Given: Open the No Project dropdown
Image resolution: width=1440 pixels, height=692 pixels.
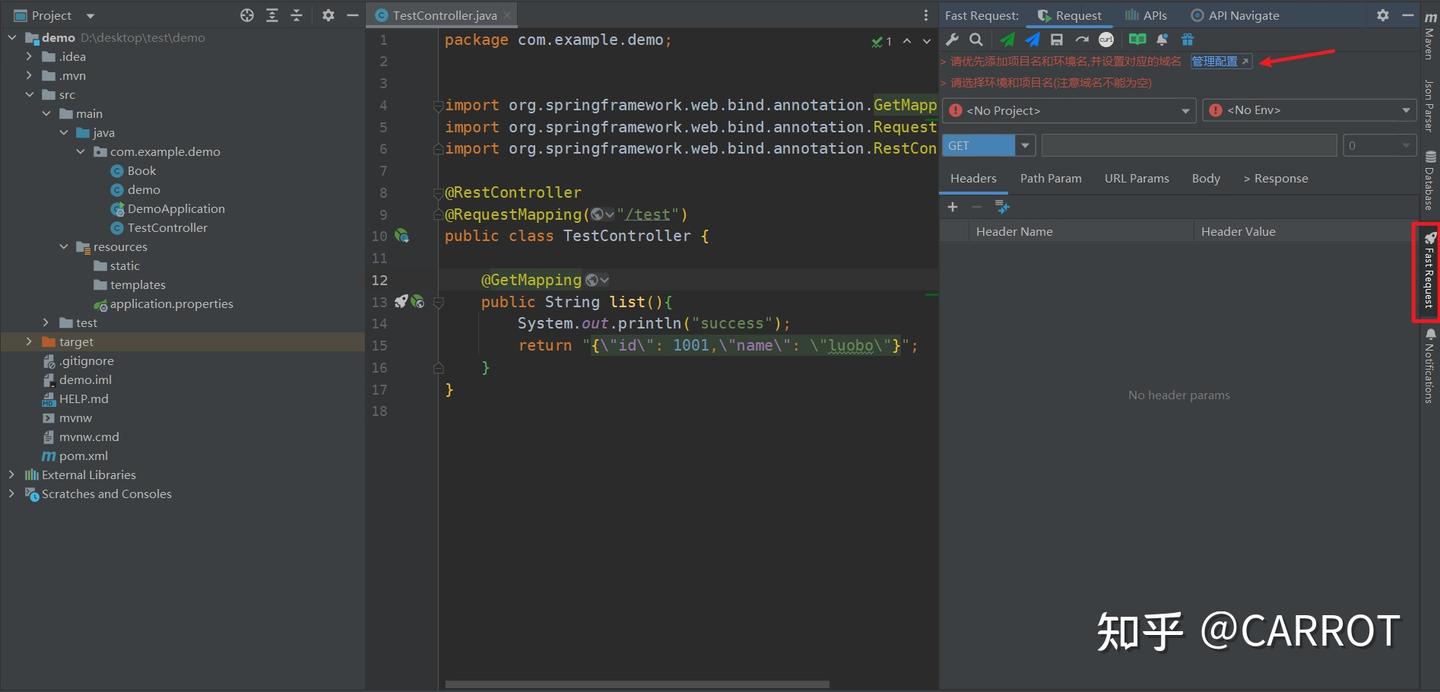Looking at the screenshot, I should [1069, 111].
